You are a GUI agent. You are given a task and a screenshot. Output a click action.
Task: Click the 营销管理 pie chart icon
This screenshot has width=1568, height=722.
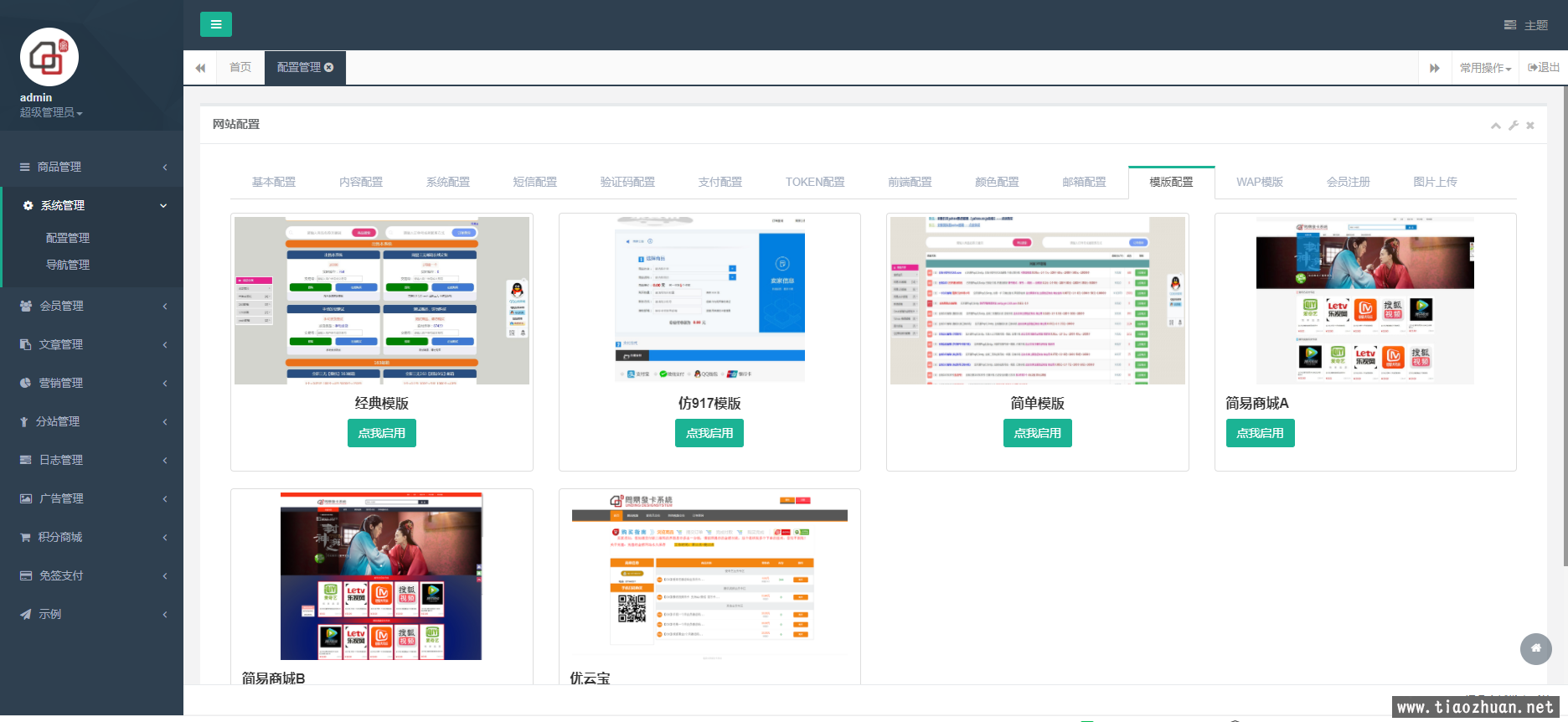[x=25, y=383]
